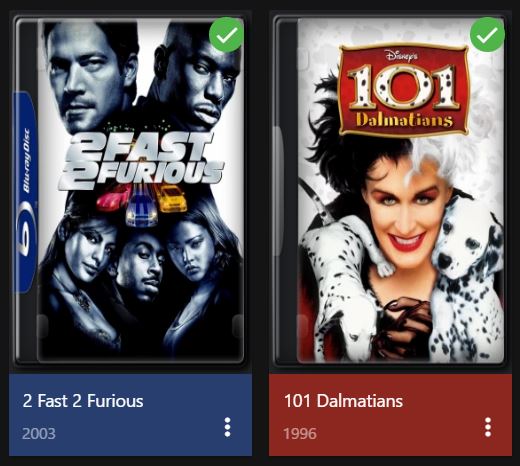520x466 pixels.
Task: Click the blue info panel beside 2003
Action: (130, 415)
